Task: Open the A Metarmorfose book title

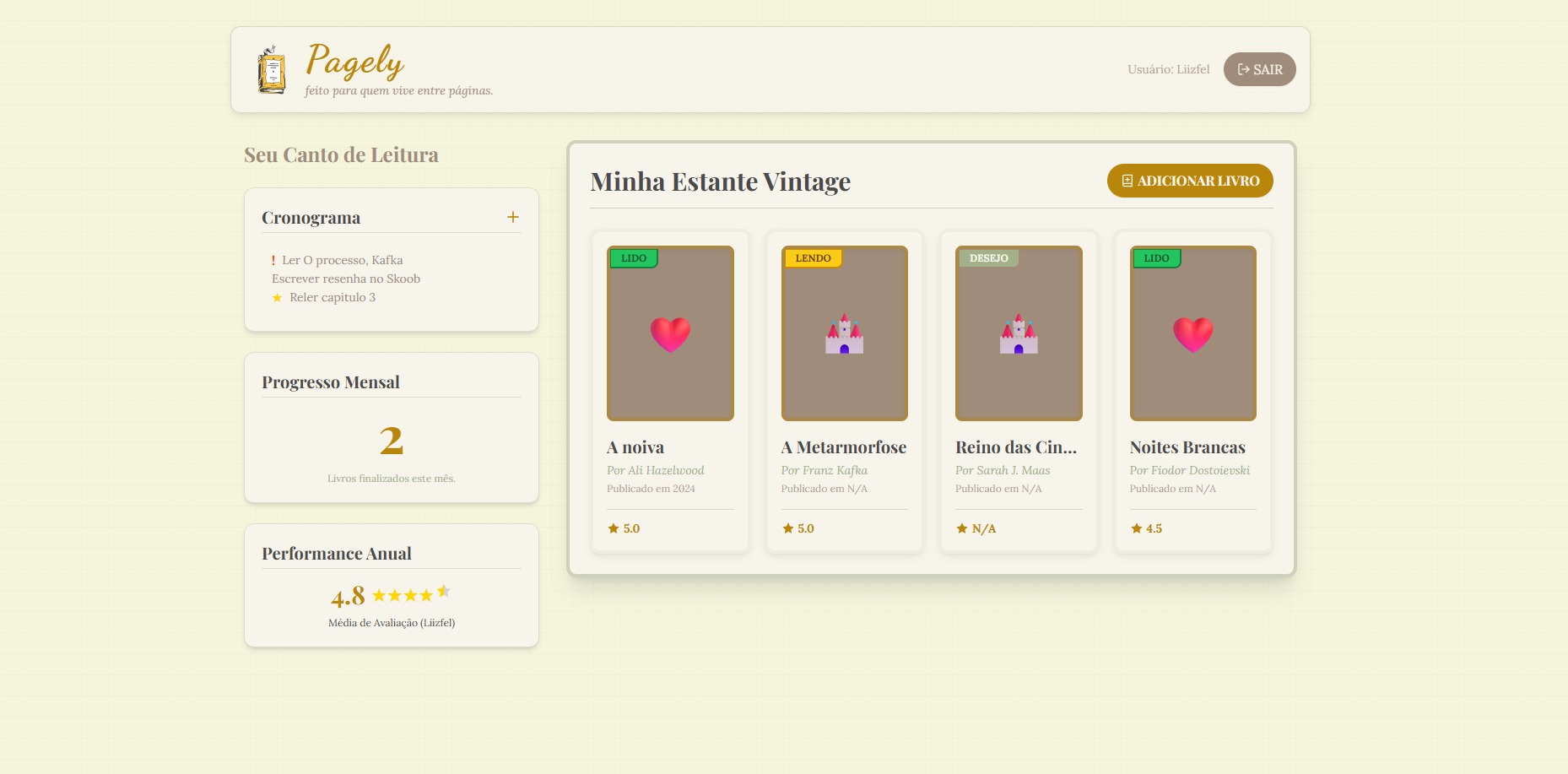Action: point(843,447)
